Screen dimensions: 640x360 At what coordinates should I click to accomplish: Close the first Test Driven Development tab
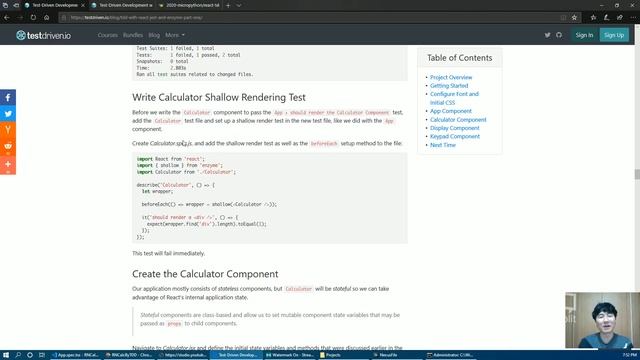click(x=83, y=5)
